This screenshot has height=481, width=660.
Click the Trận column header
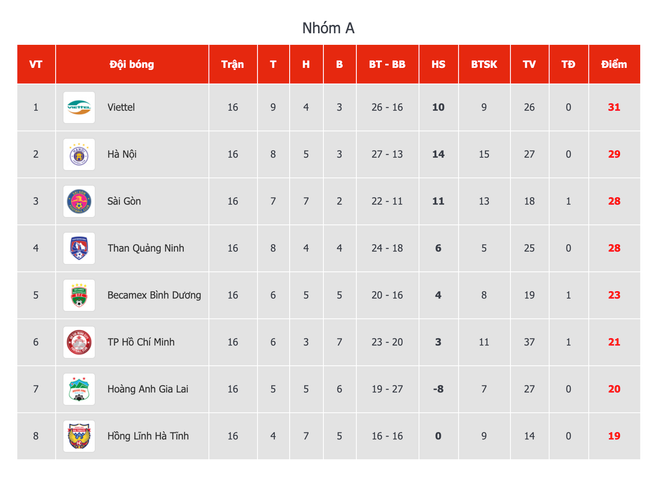[233, 64]
